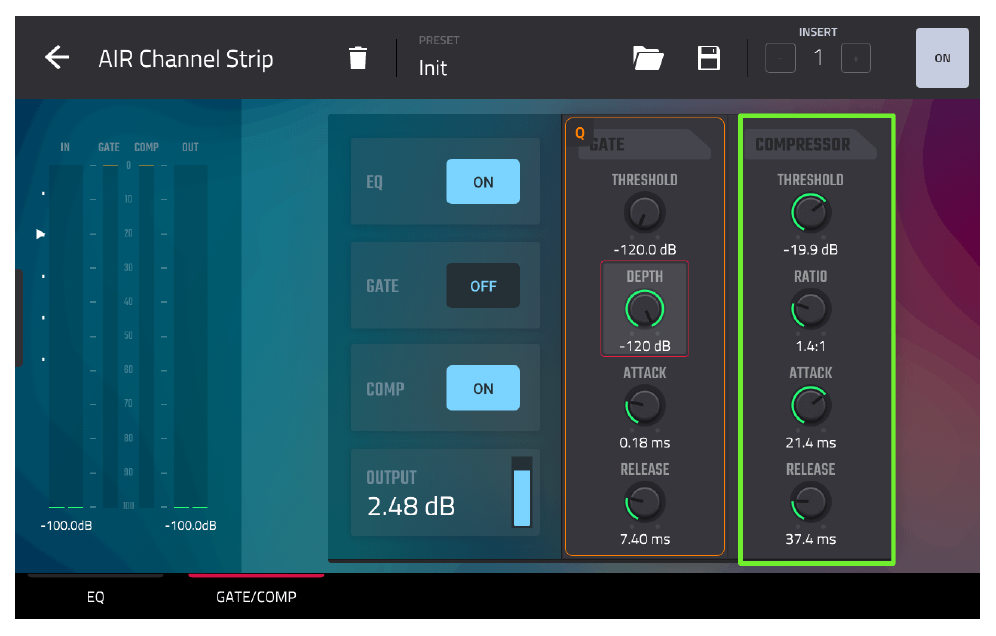Turn on the GATE switch
Viewport: 996px width, 636px height.
pos(483,286)
